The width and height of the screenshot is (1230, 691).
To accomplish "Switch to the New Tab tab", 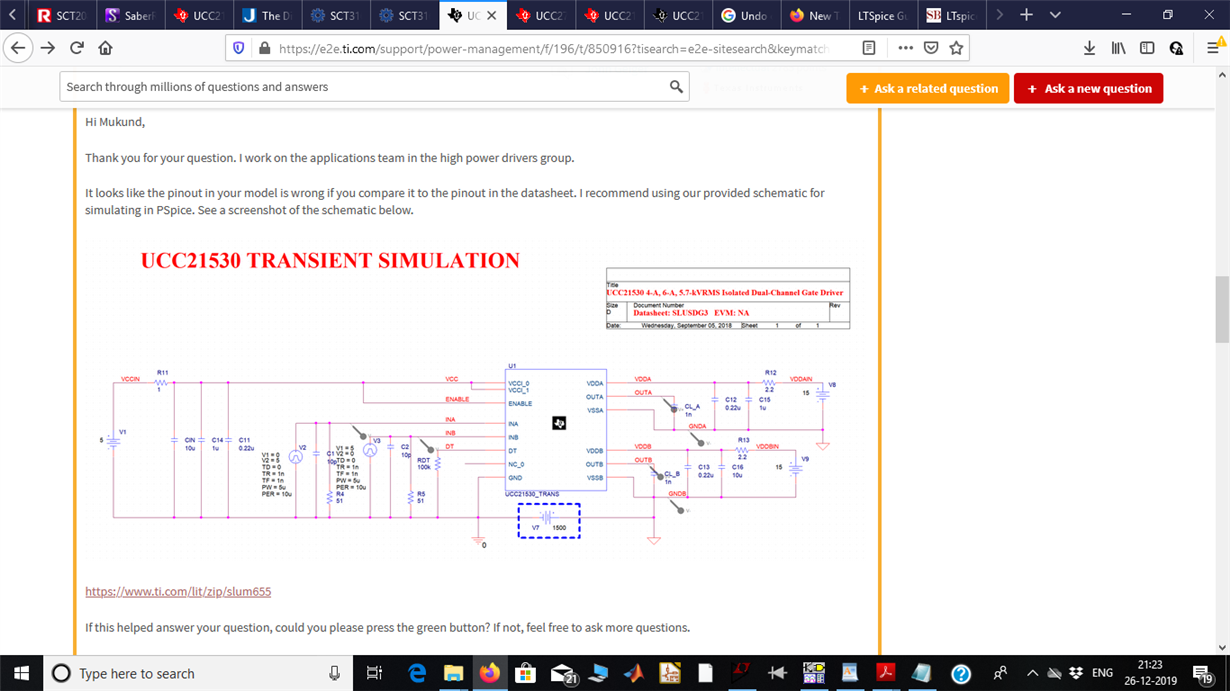I will coord(814,16).
